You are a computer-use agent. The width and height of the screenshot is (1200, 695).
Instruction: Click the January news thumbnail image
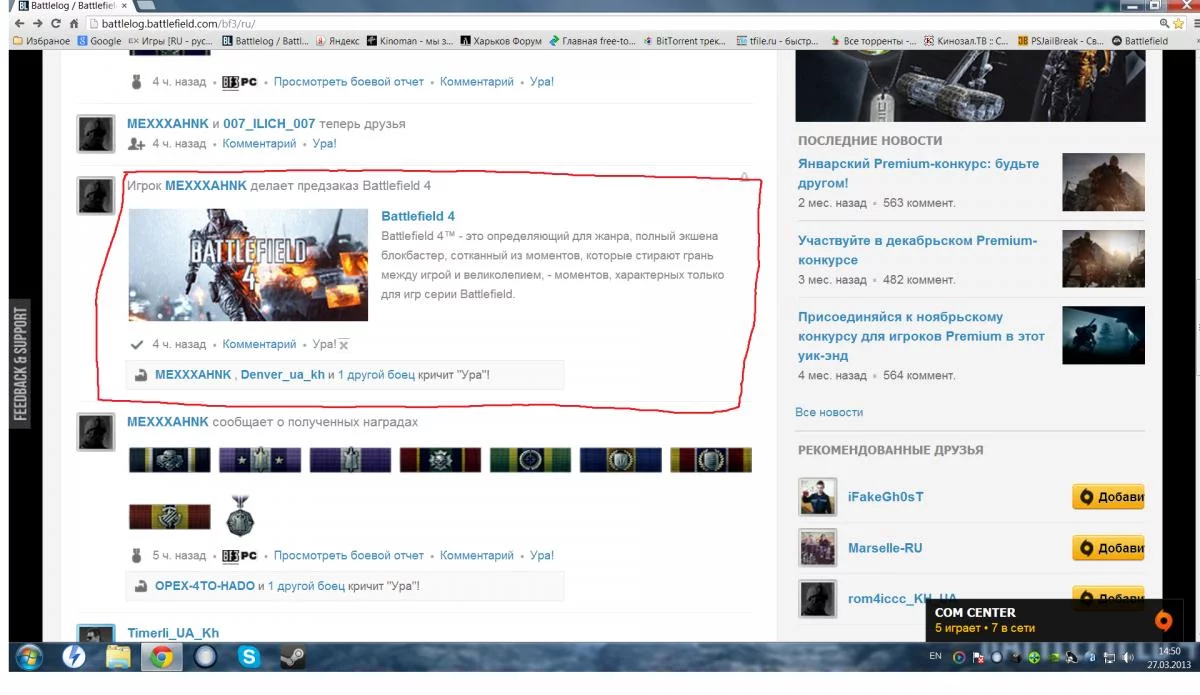tap(1103, 181)
